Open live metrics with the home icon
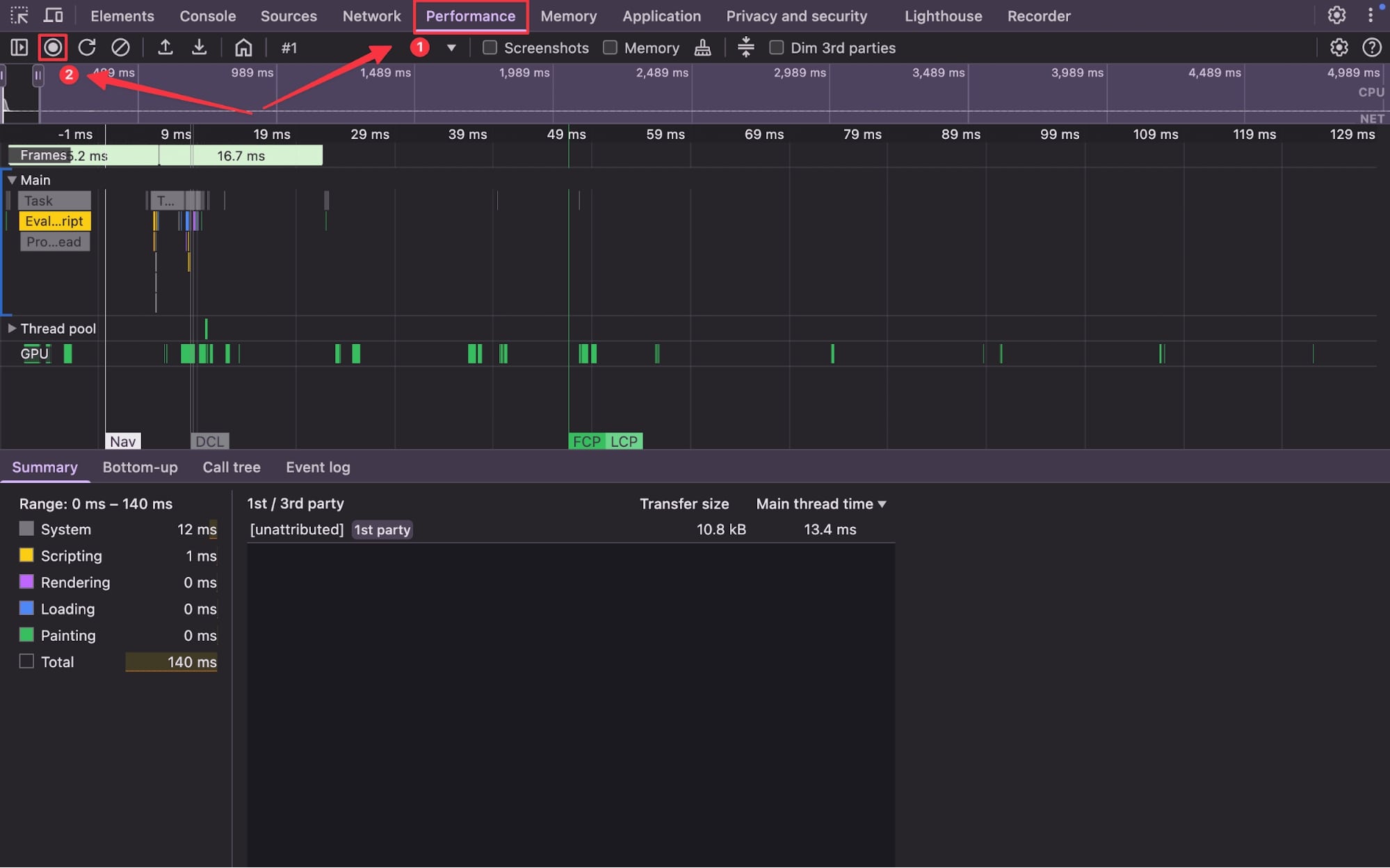This screenshot has width=1390, height=868. (x=243, y=47)
